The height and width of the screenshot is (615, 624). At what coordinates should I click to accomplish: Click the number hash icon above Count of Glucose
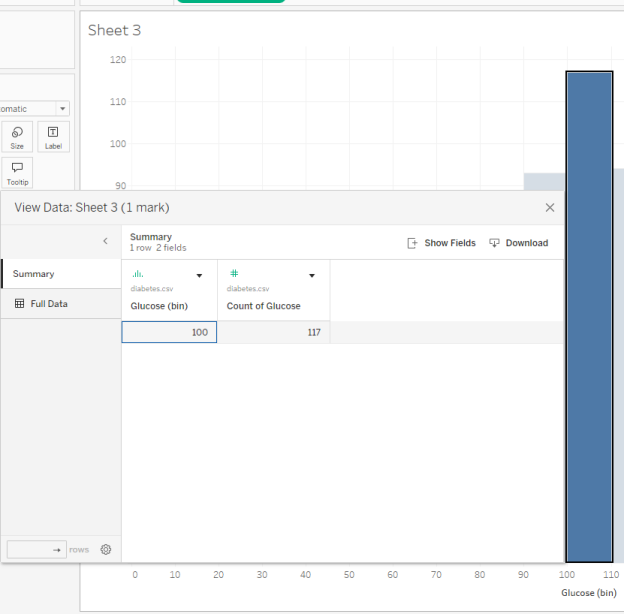tap(234, 273)
